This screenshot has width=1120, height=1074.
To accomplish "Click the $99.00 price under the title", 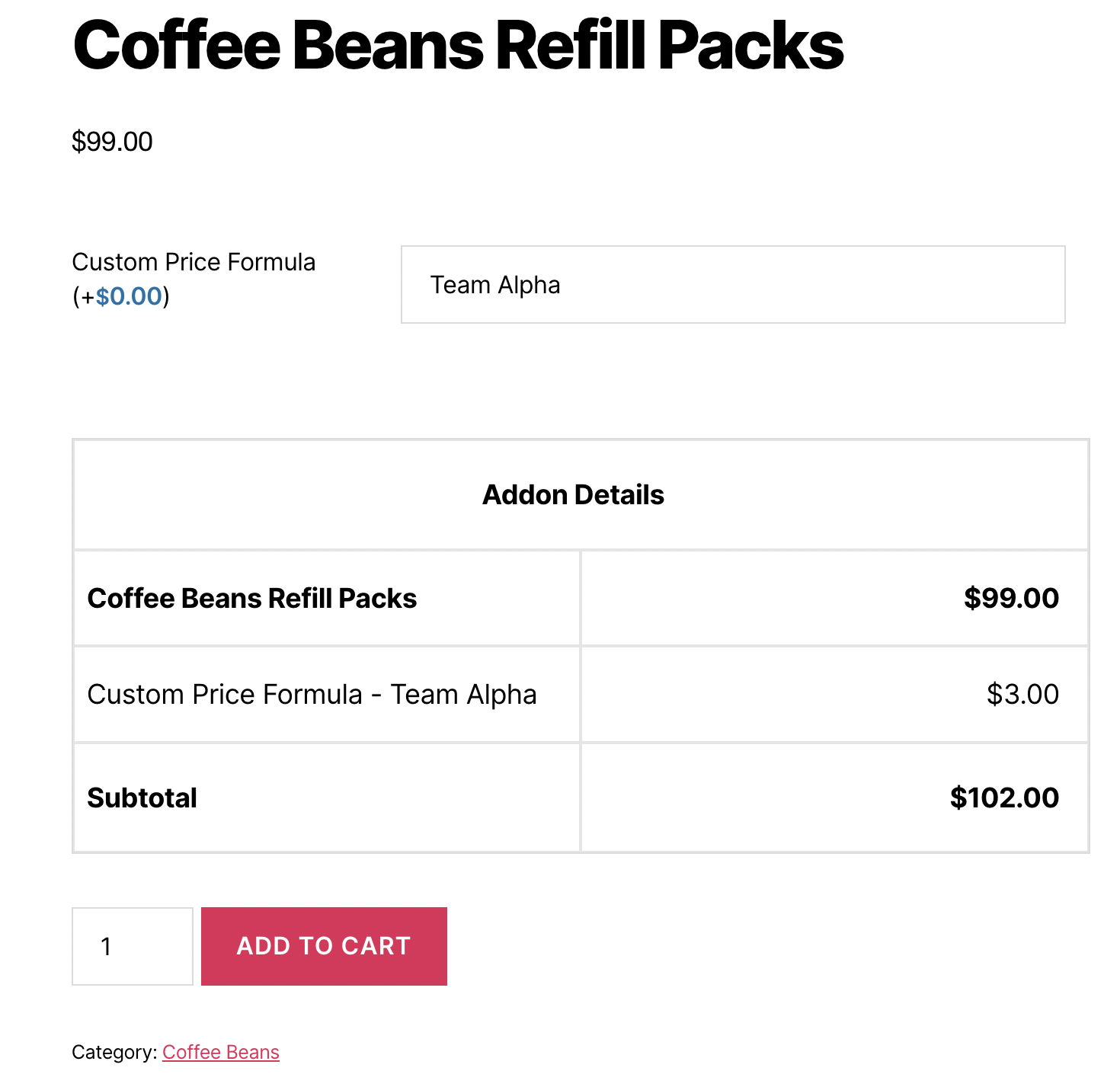I will tap(112, 142).
